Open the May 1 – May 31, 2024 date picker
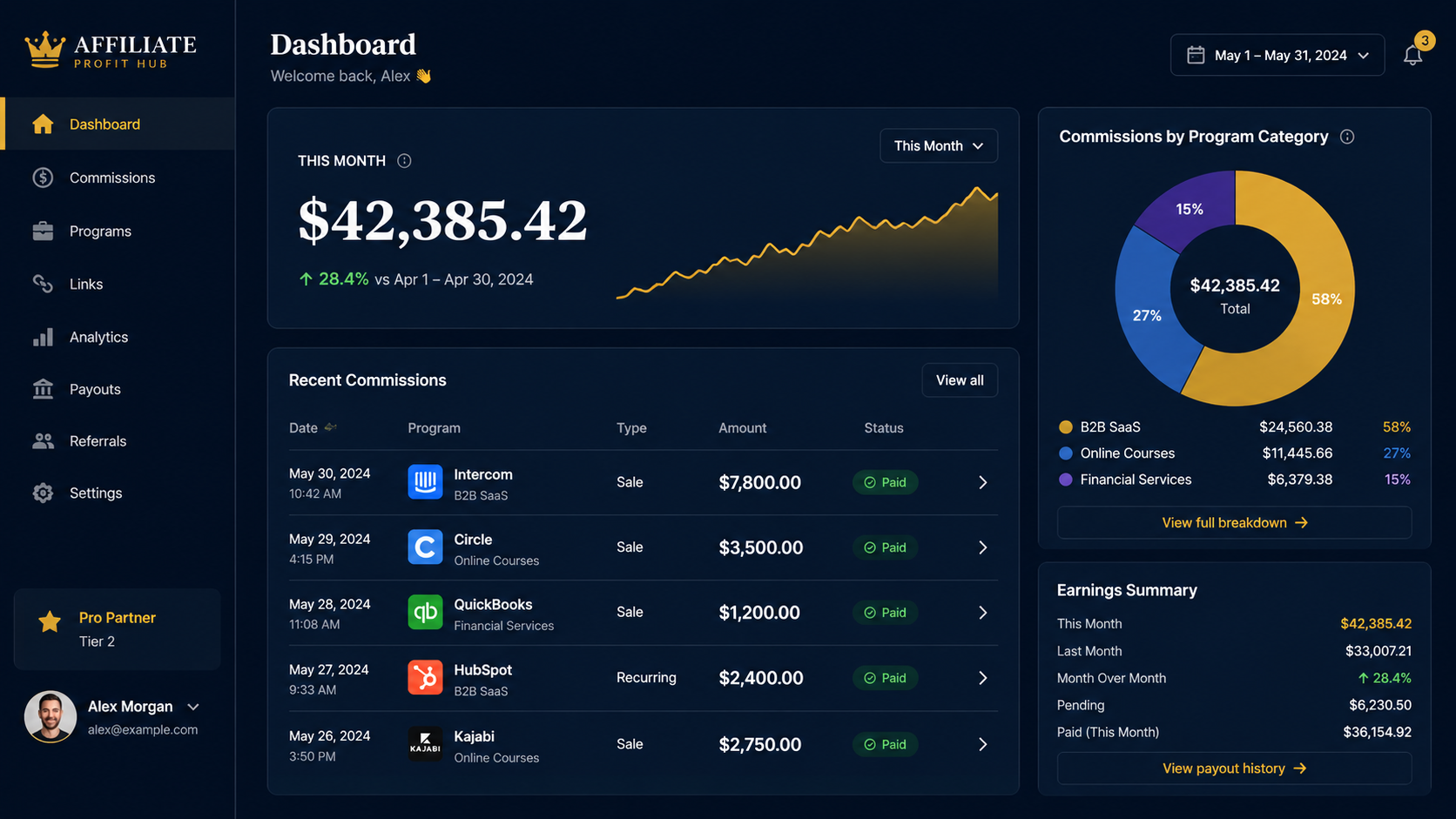 click(1277, 55)
